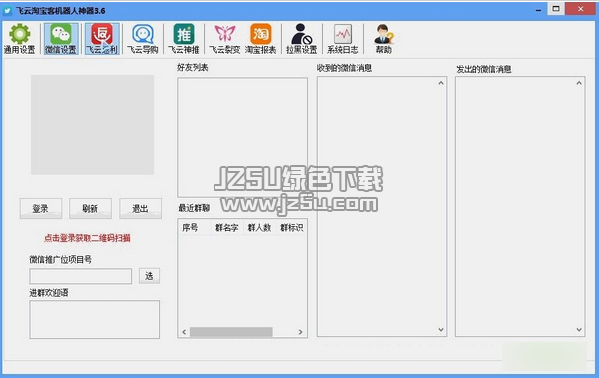The image size is (599, 378).
Task: Click inside the 好友列表 friends list box
Action: 243,138
